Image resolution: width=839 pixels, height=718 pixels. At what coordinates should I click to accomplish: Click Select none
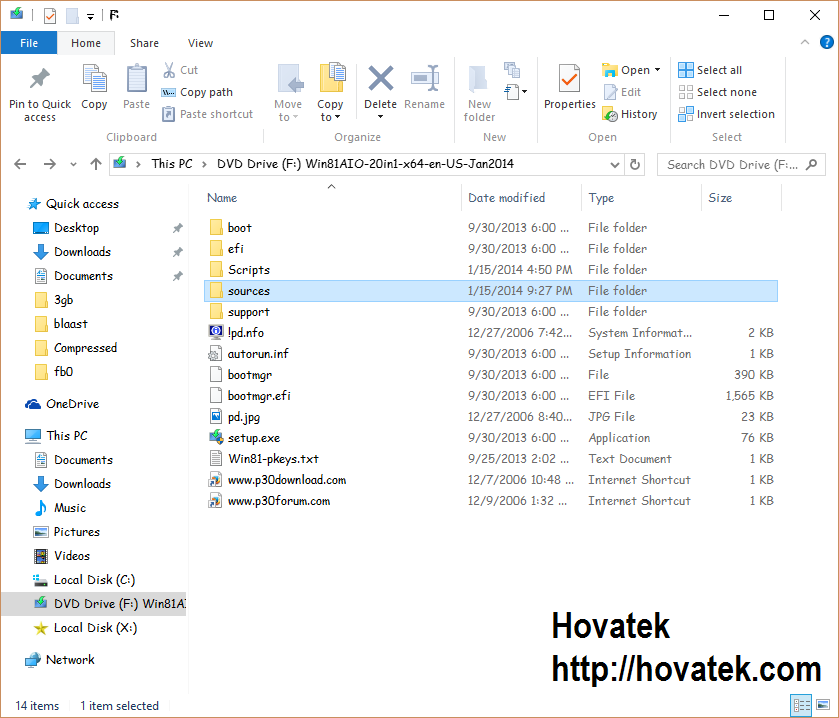coord(717,92)
